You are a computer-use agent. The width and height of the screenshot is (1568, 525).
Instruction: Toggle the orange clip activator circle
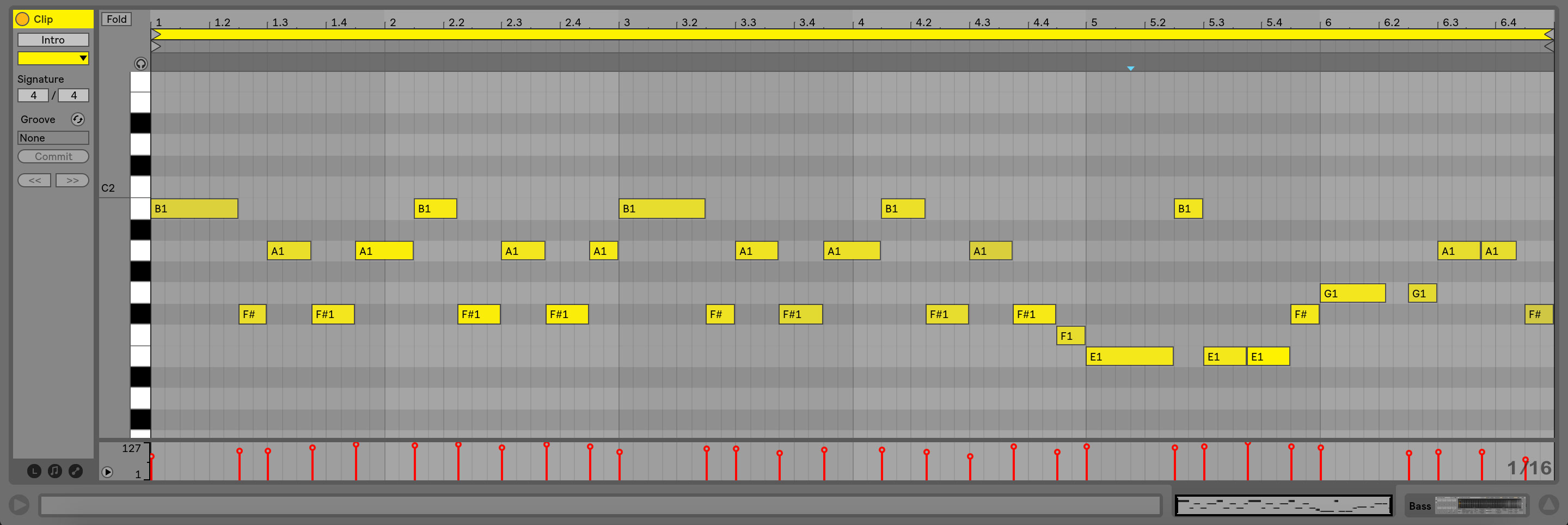click(22, 19)
